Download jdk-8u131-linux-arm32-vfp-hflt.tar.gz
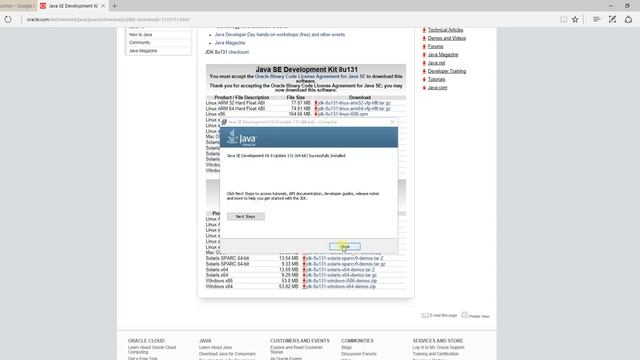Viewport: 640px width, 360px height. (354, 103)
